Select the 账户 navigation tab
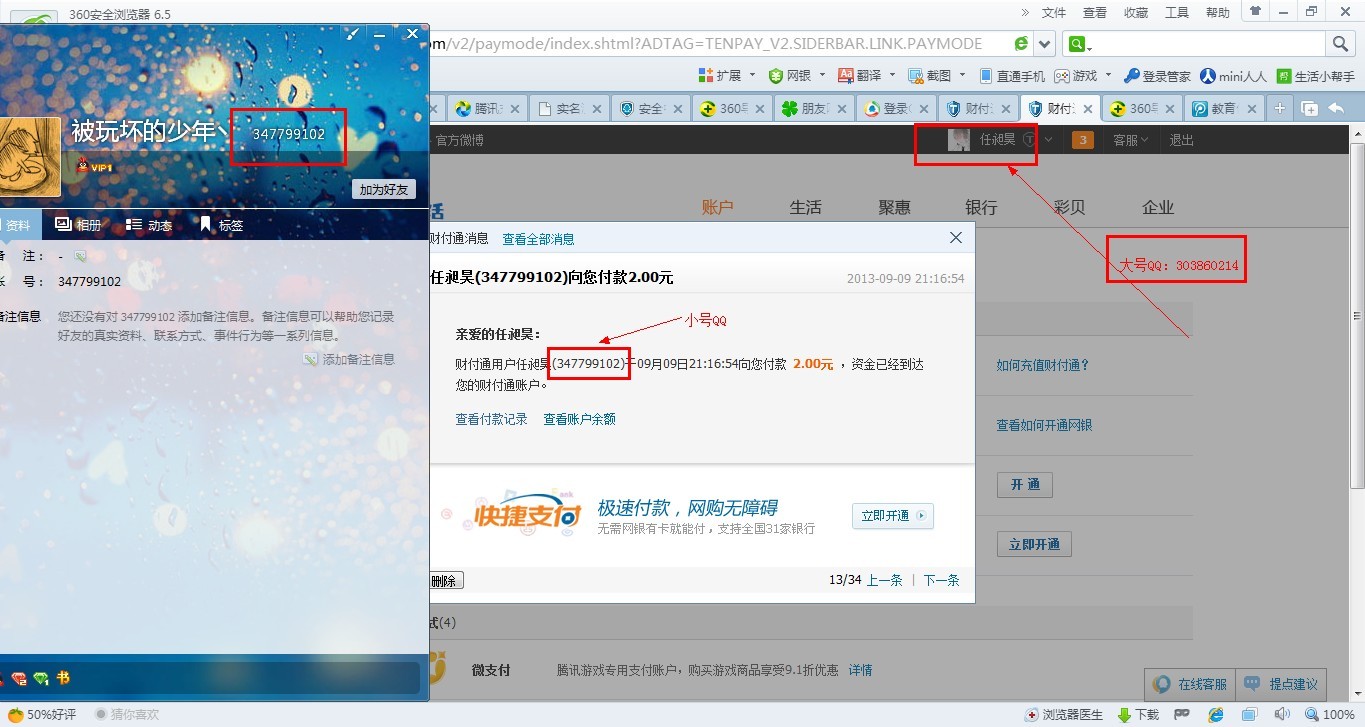This screenshot has width=1365, height=727. pos(717,207)
